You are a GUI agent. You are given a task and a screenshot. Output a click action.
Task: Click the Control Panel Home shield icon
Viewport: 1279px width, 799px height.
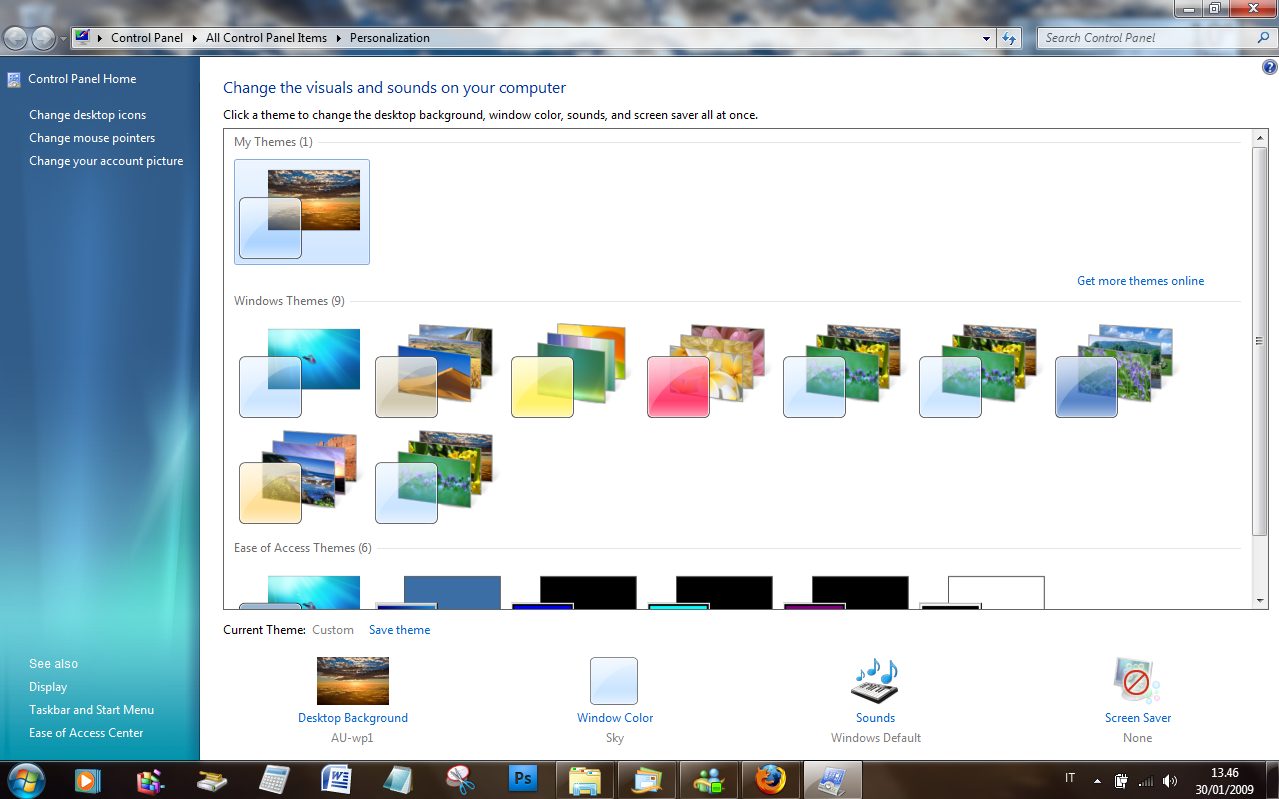pyautogui.click(x=14, y=79)
